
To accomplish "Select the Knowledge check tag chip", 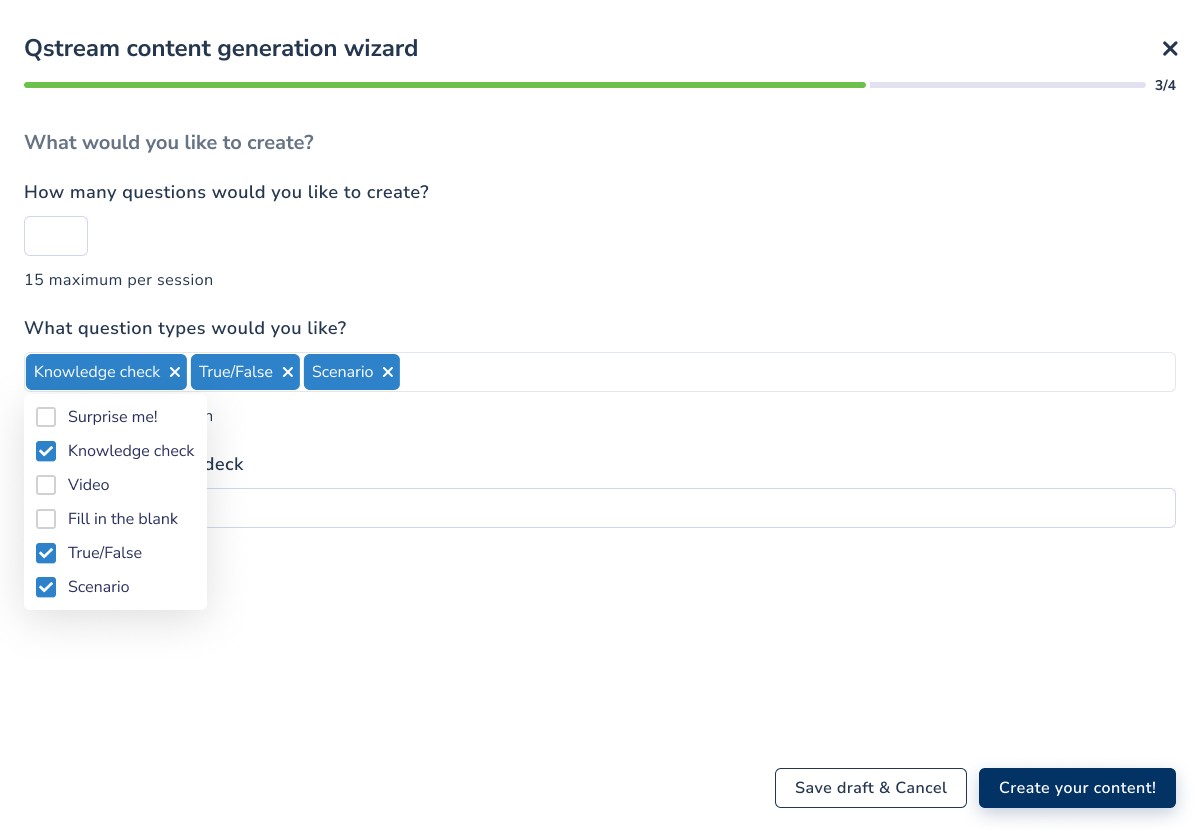I will [97, 372].
